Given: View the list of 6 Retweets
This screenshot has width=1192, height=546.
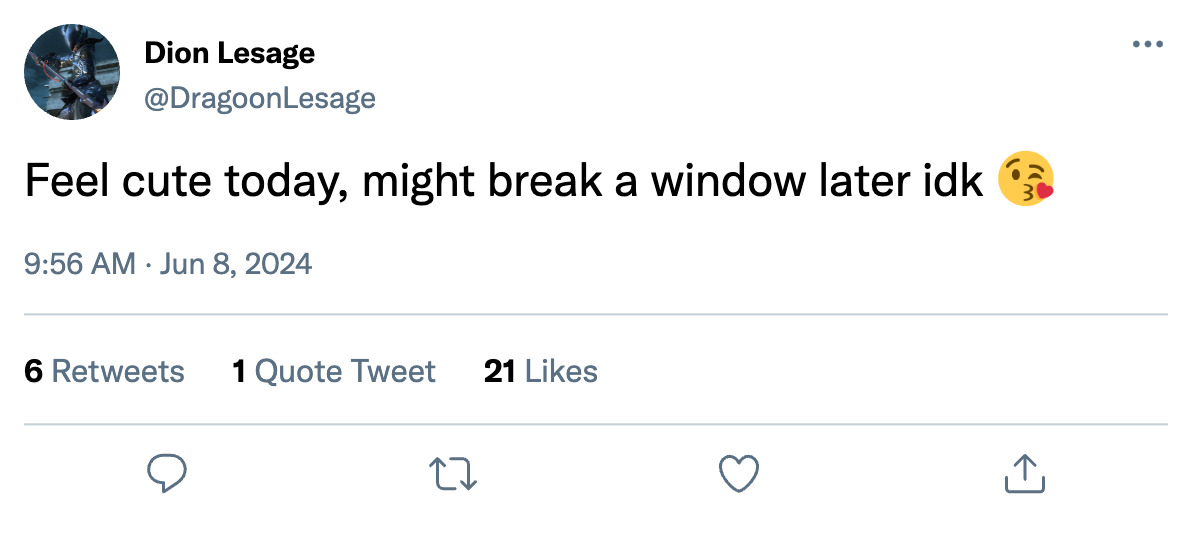Looking at the screenshot, I should (104, 372).
